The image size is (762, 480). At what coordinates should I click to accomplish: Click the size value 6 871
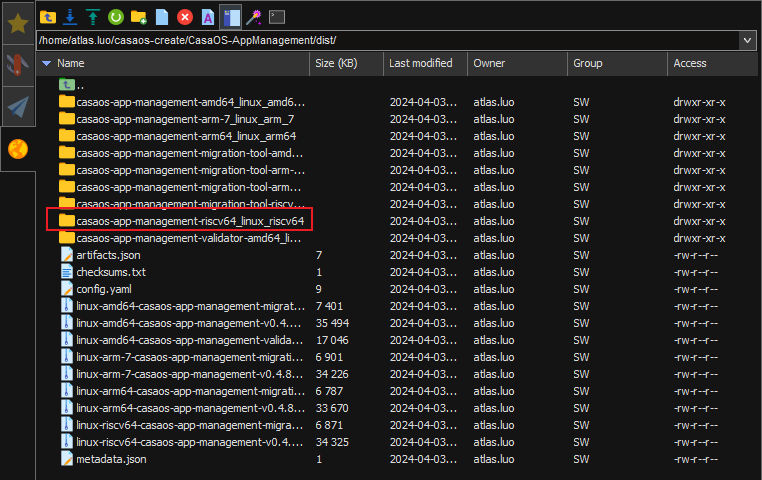coord(329,426)
